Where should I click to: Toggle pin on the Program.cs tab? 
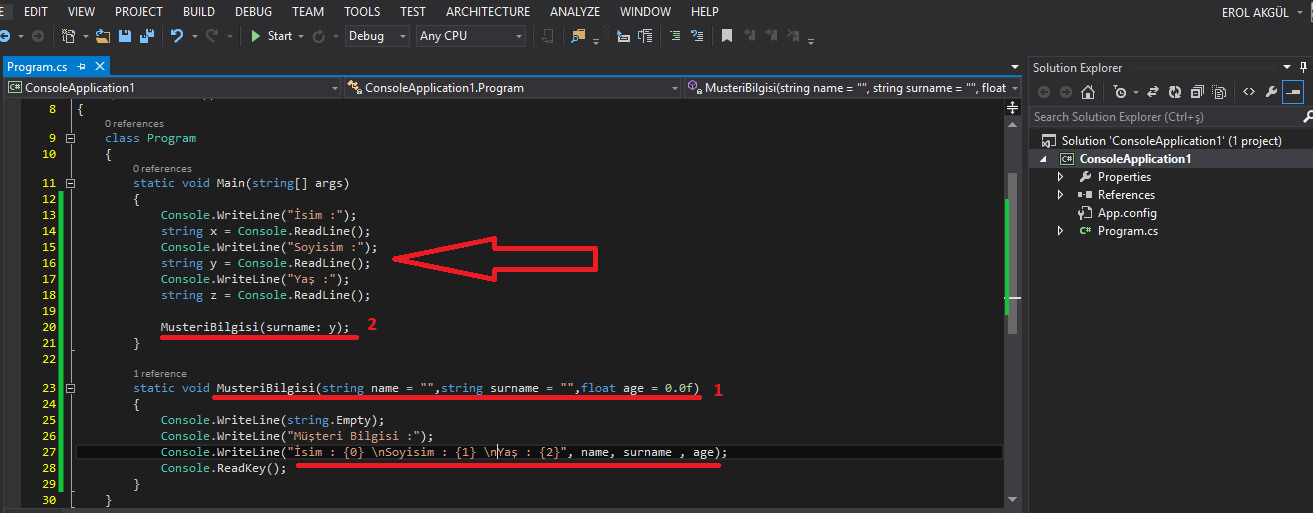[x=81, y=67]
